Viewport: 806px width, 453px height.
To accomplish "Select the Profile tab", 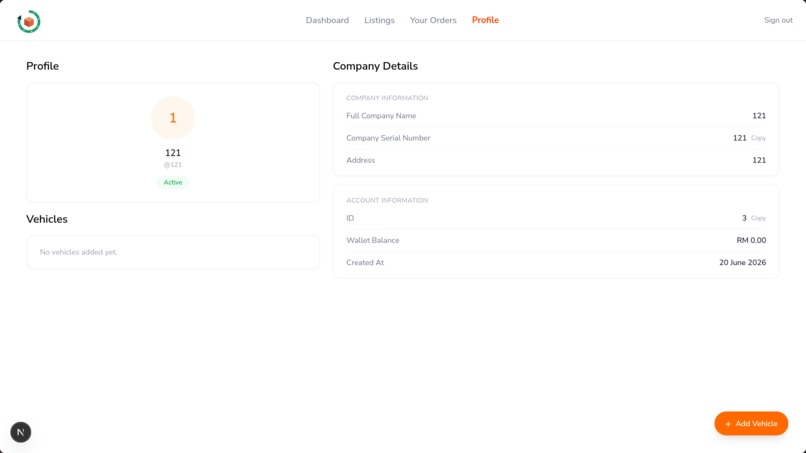I will coord(485,20).
